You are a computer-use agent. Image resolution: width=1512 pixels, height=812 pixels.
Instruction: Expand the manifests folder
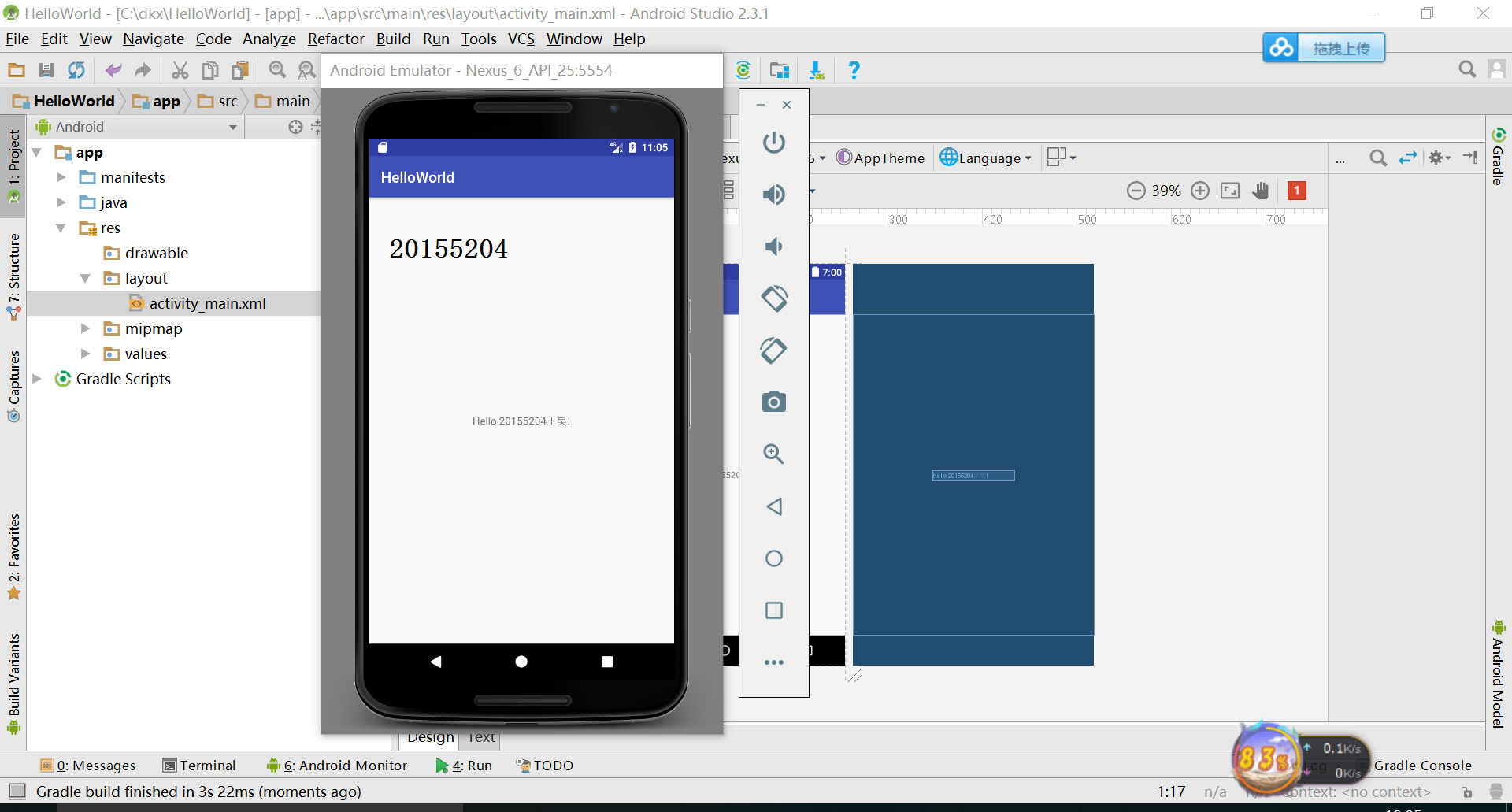(61, 177)
